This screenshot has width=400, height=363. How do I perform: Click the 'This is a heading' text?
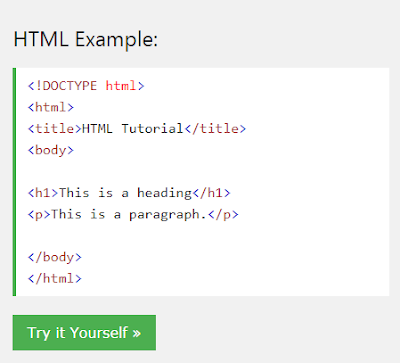125,193
